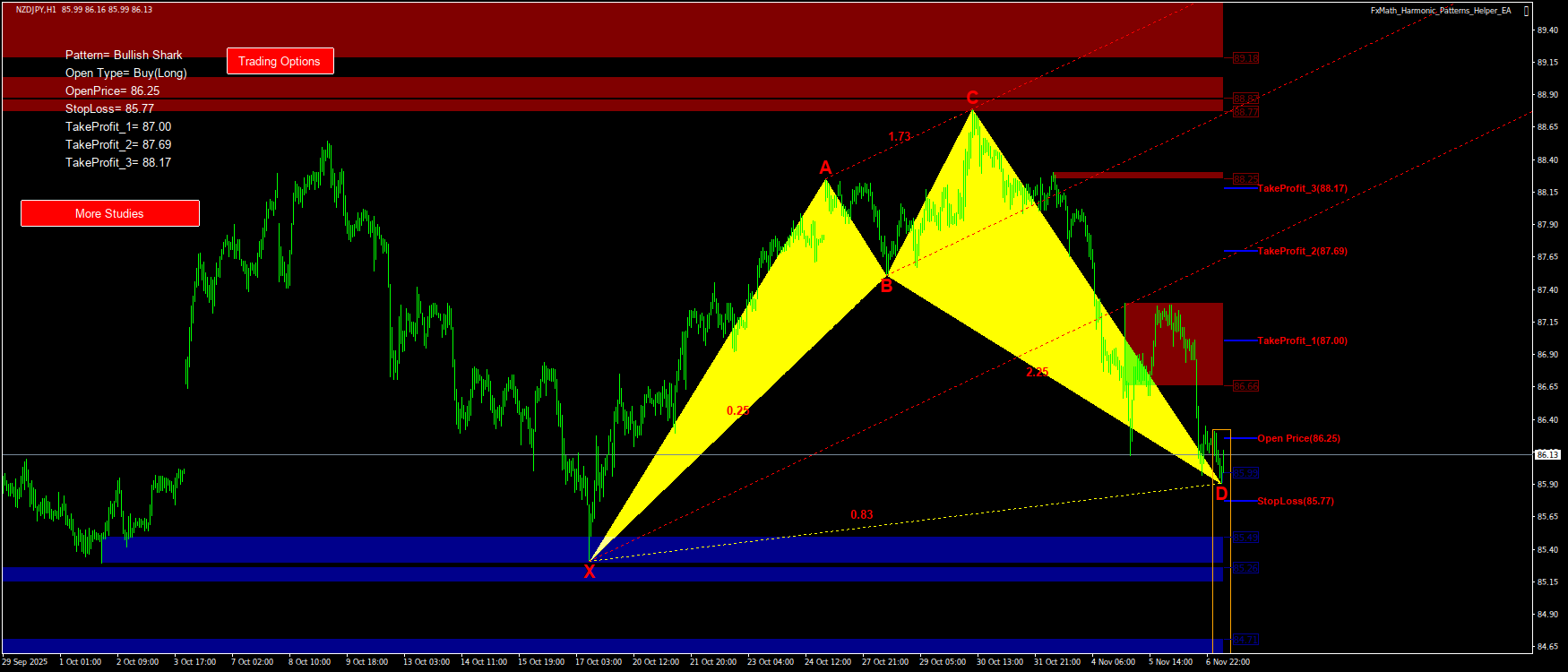Open the Trading Options panel
Viewport: 1568px width, 672px height.
coord(280,61)
